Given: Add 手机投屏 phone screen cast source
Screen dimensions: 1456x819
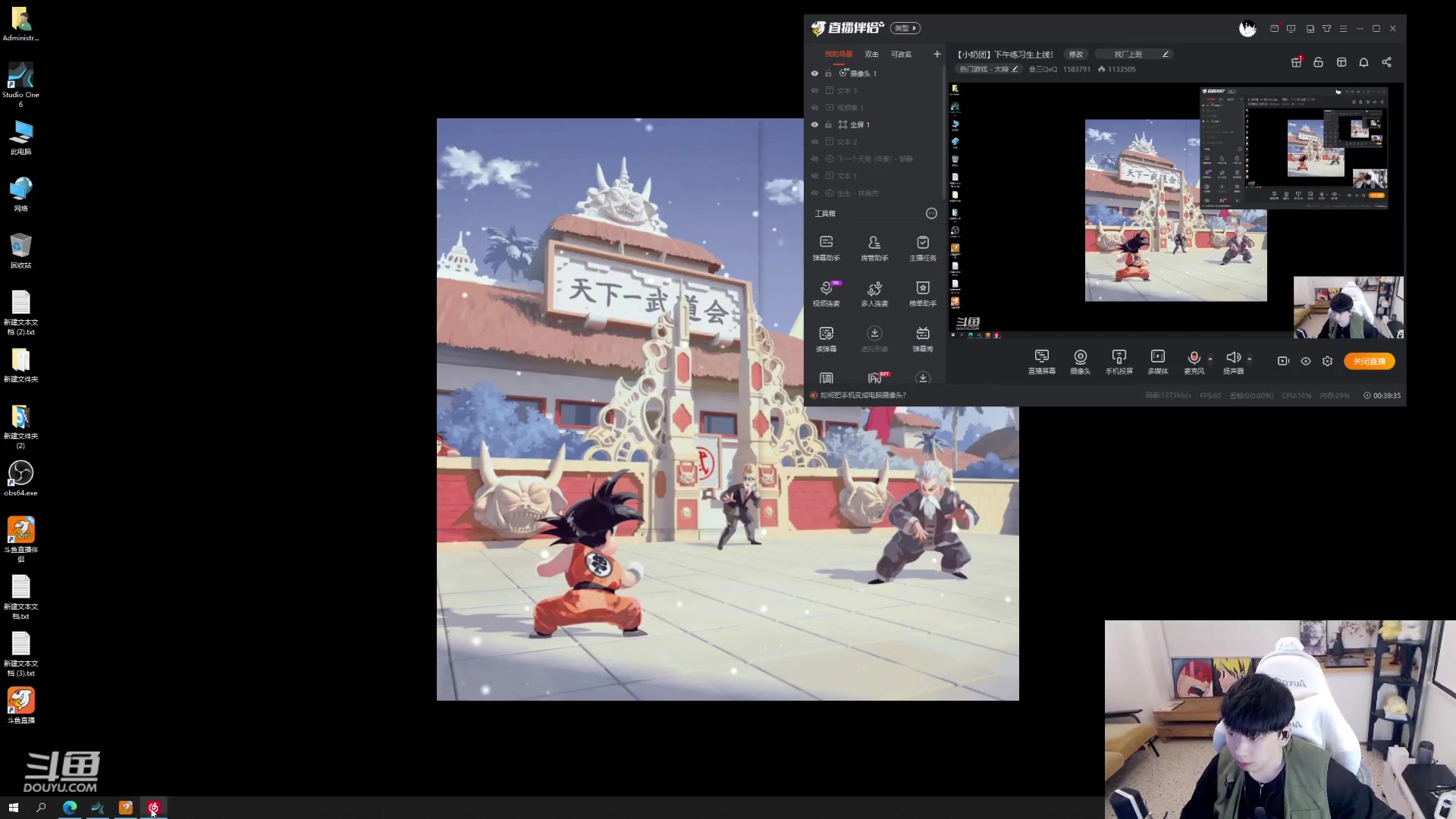Looking at the screenshot, I should click(1119, 361).
